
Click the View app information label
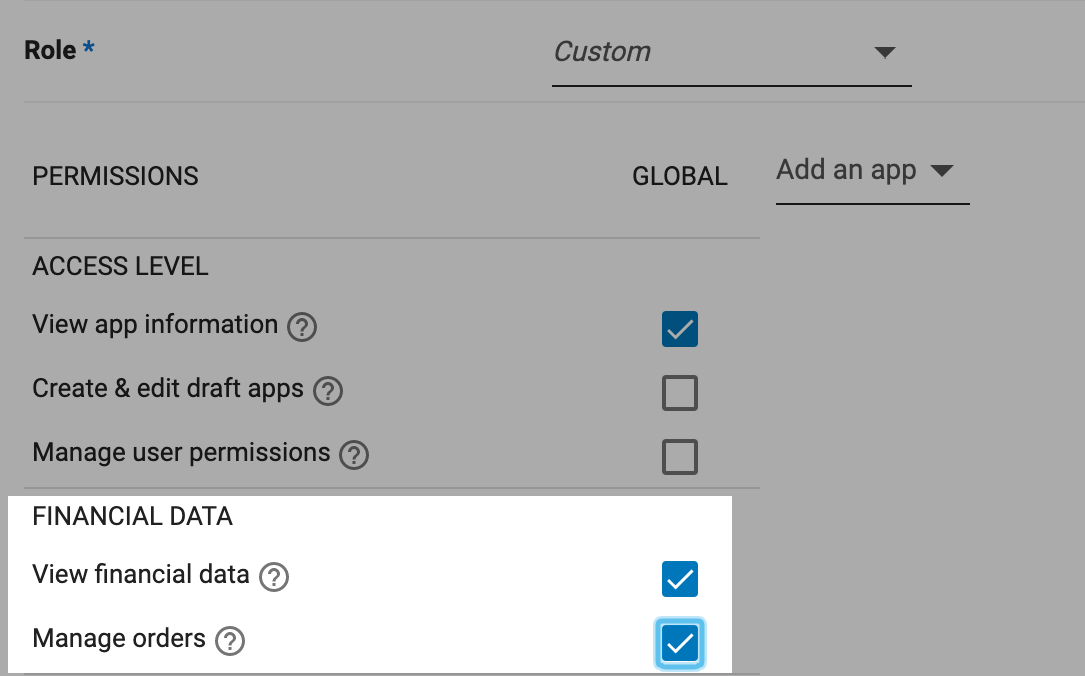(x=155, y=325)
